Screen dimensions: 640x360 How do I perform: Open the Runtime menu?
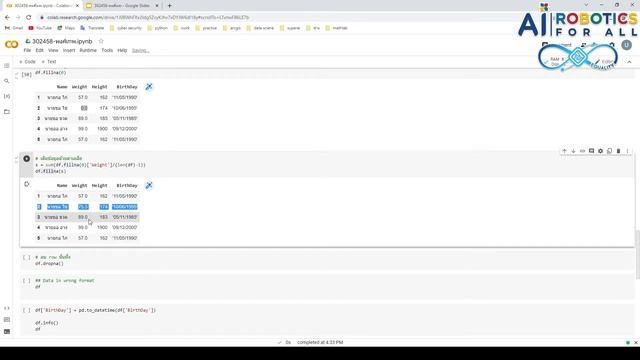pos(88,50)
